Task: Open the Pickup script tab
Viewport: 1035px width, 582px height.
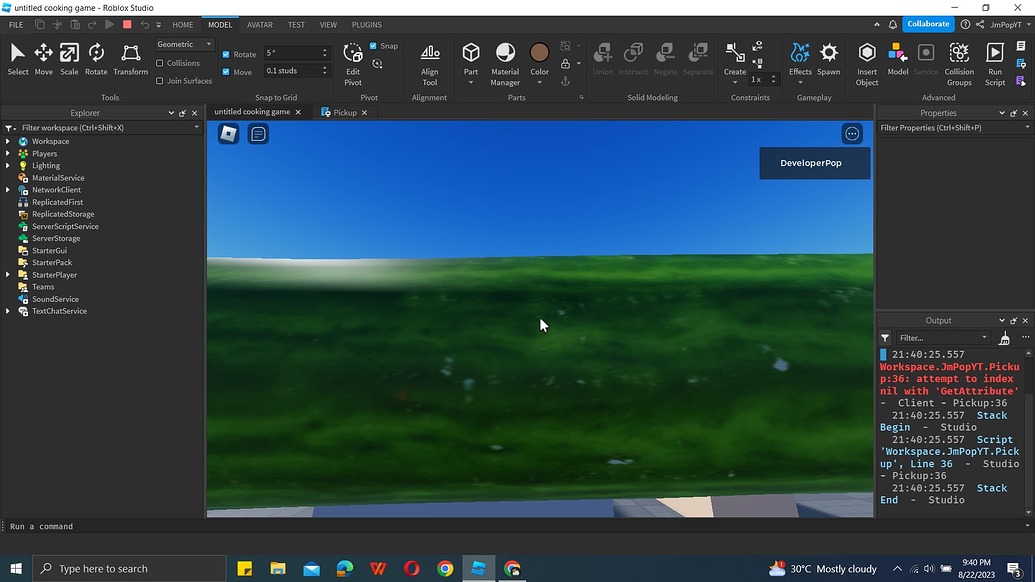Action: [x=347, y=112]
